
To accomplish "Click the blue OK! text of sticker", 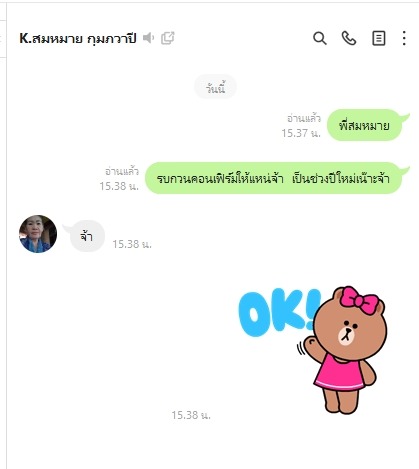I will (x=278, y=313).
